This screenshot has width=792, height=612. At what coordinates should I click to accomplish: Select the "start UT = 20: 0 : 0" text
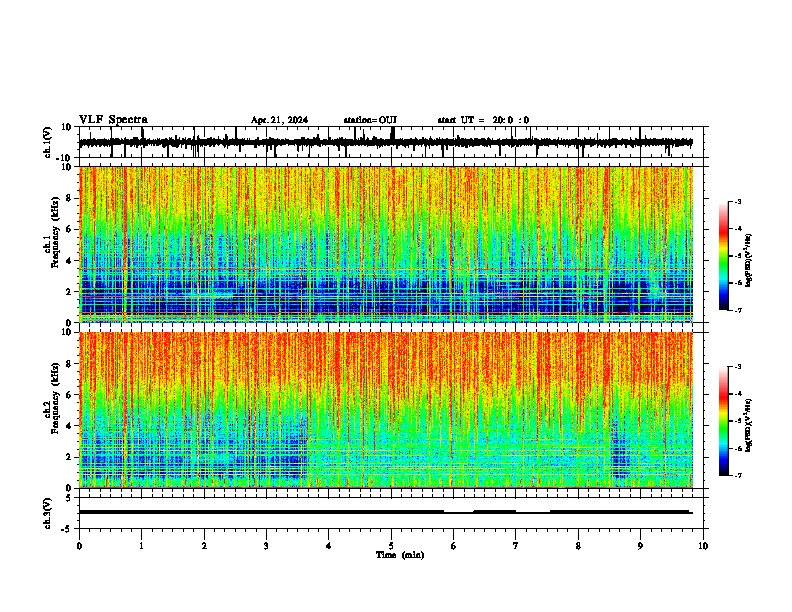point(483,120)
